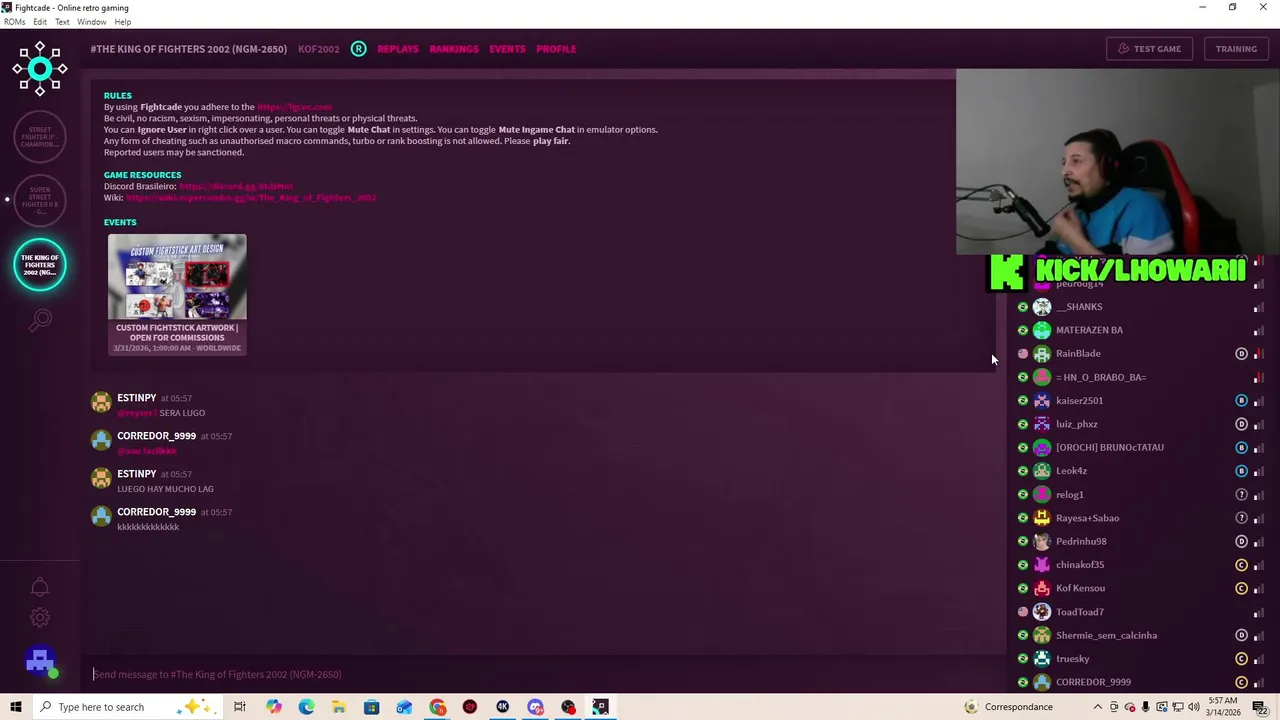
Task: Open the Edit menu
Action: 40,22
